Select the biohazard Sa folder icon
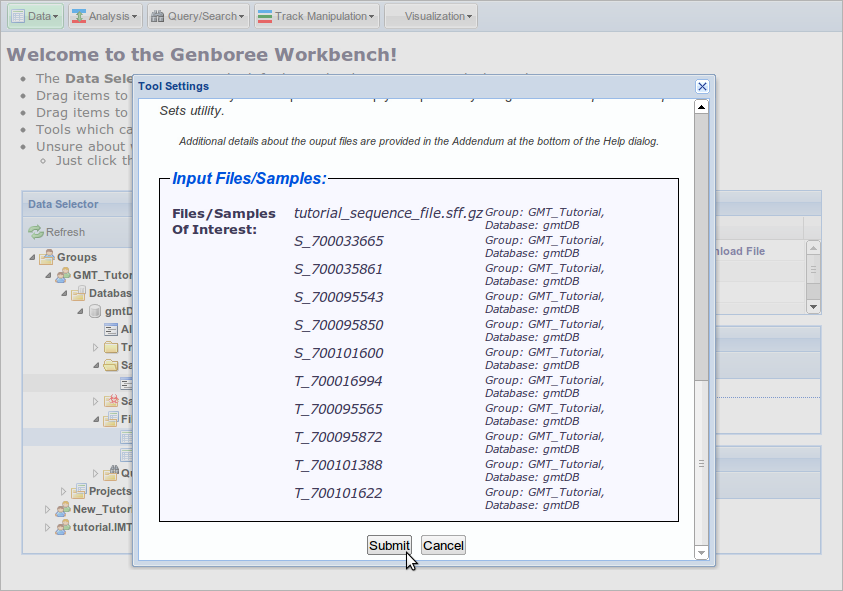 point(111,401)
